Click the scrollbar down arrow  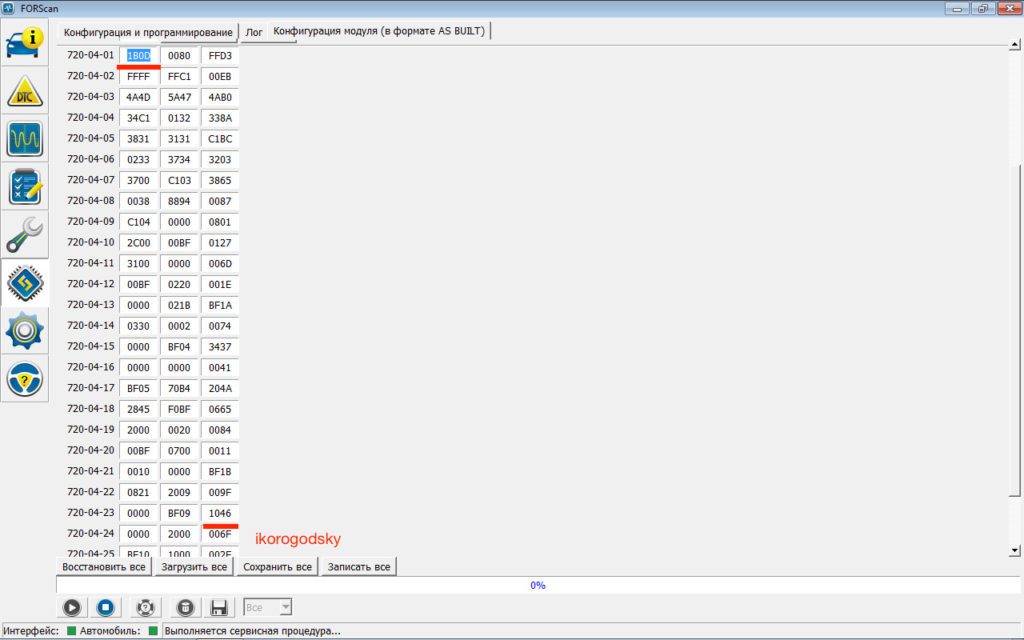(x=1015, y=550)
